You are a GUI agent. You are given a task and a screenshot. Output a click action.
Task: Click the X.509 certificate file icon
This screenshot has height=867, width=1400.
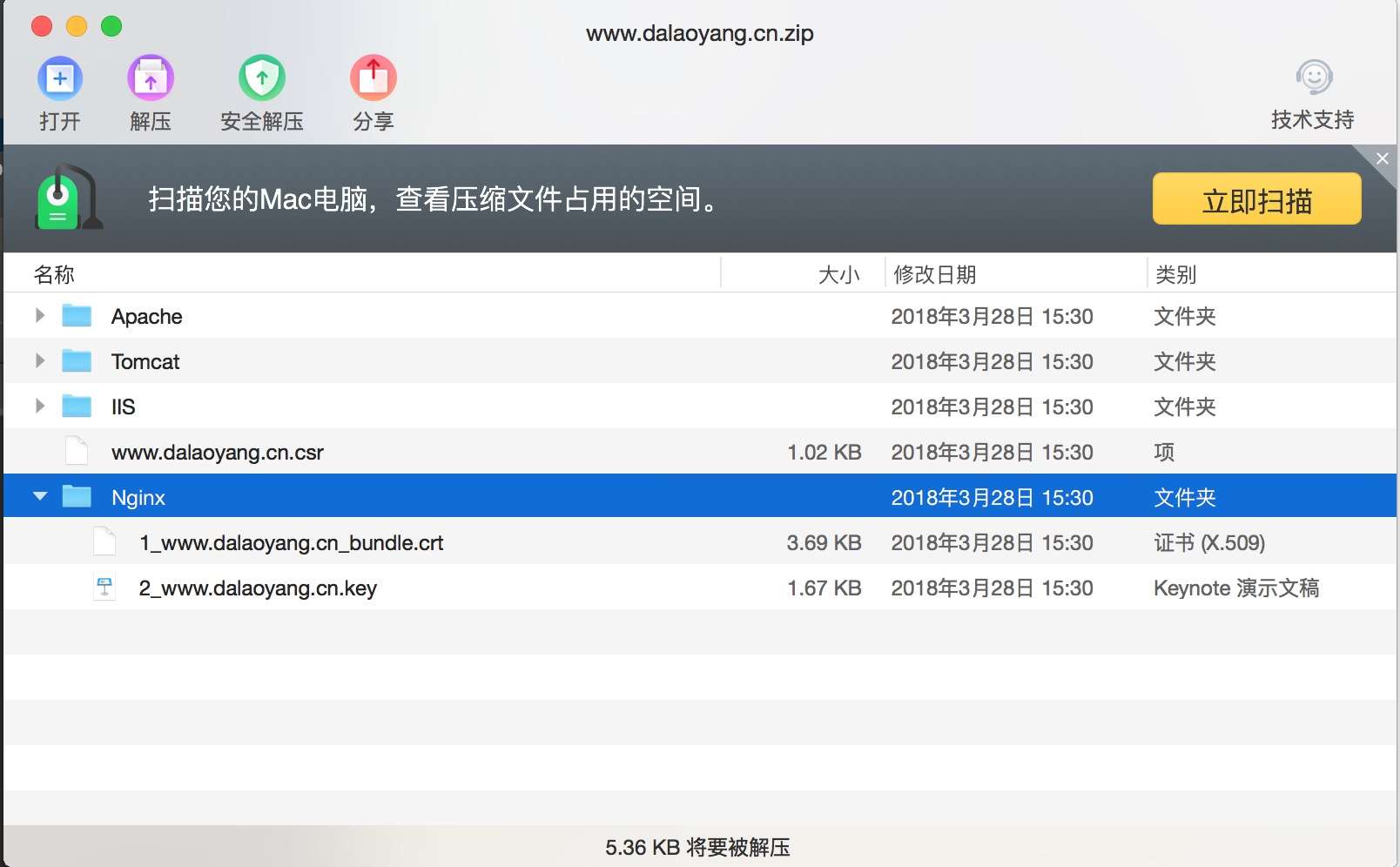coord(104,541)
